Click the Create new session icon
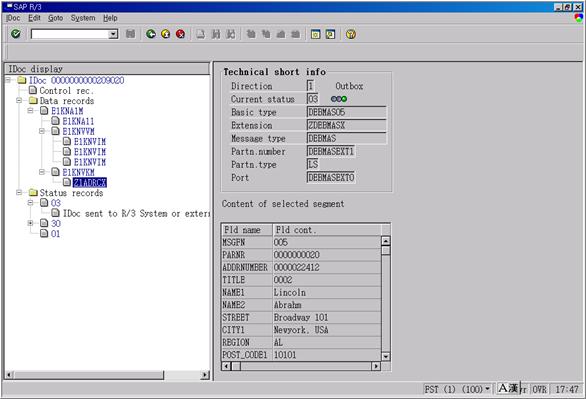The width and height of the screenshot is (586, 399). pos(316,34)
